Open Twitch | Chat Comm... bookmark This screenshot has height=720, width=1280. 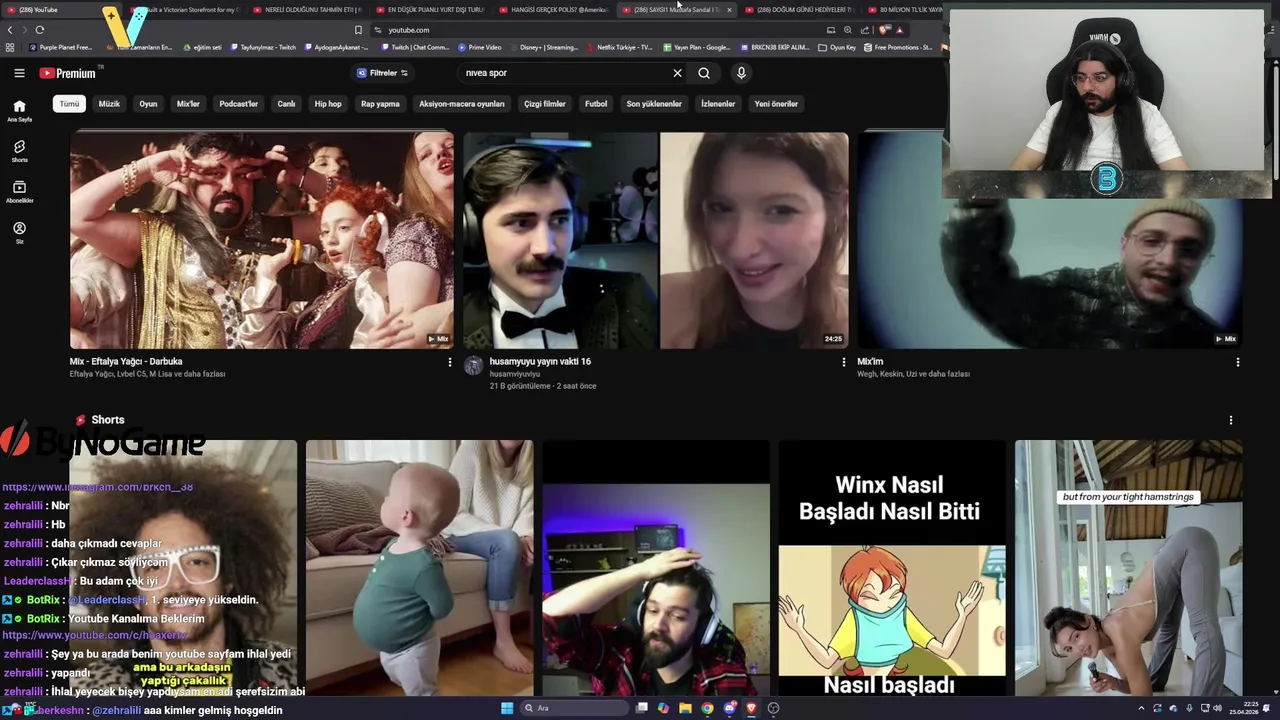415,47
